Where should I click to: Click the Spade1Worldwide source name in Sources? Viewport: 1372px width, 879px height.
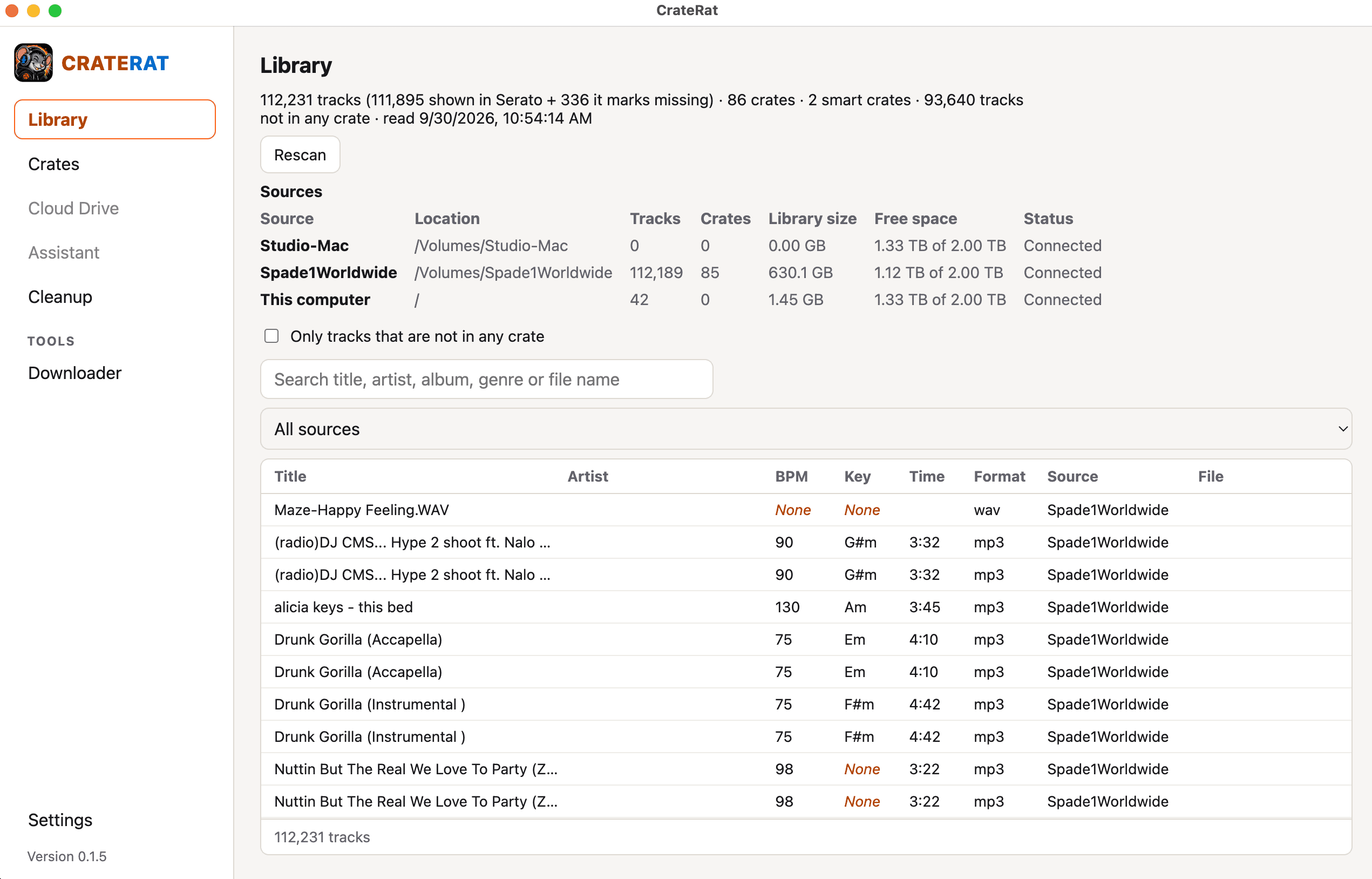click(329, 272)
